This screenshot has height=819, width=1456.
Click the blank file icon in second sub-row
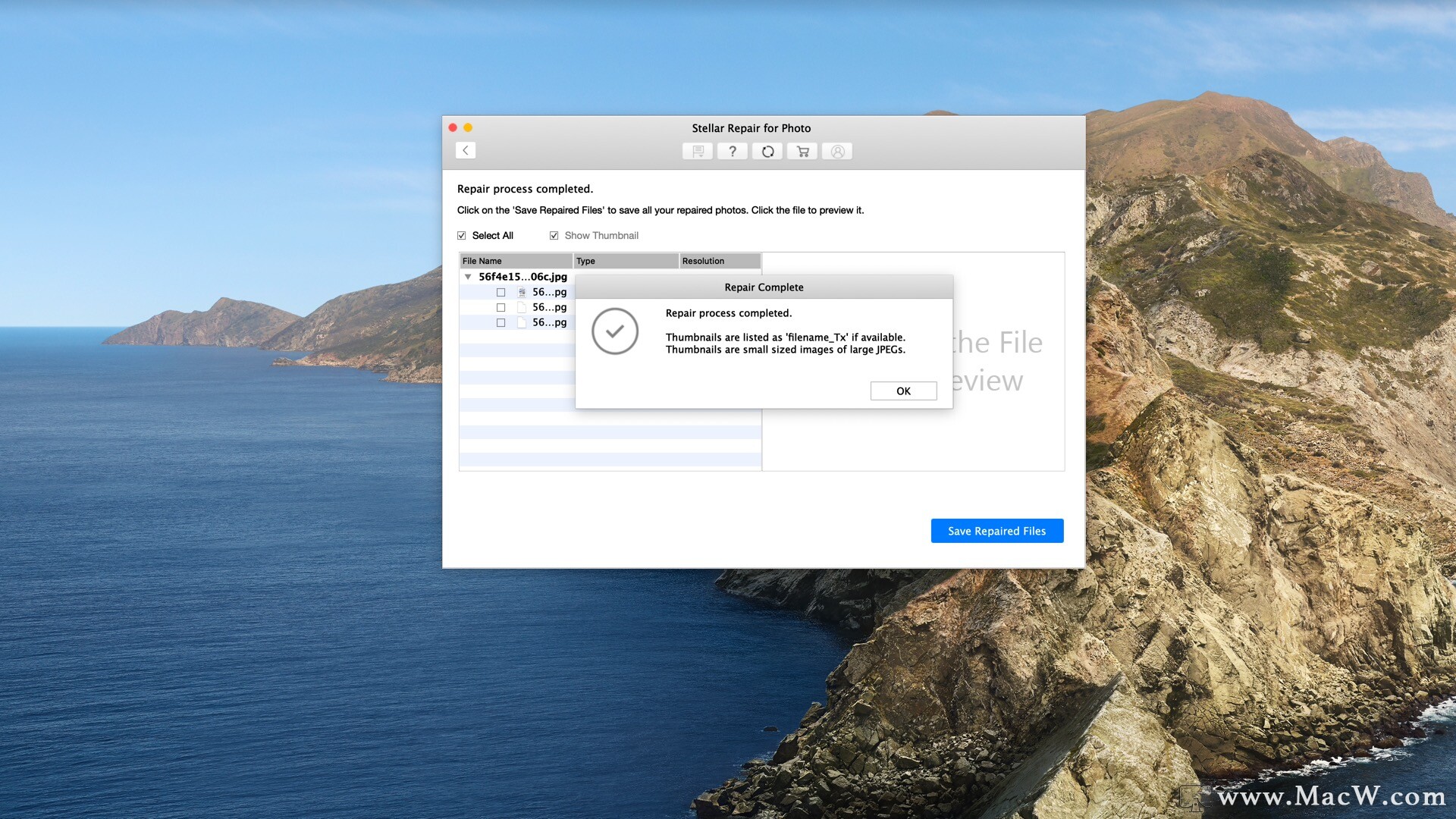[522, 307]
